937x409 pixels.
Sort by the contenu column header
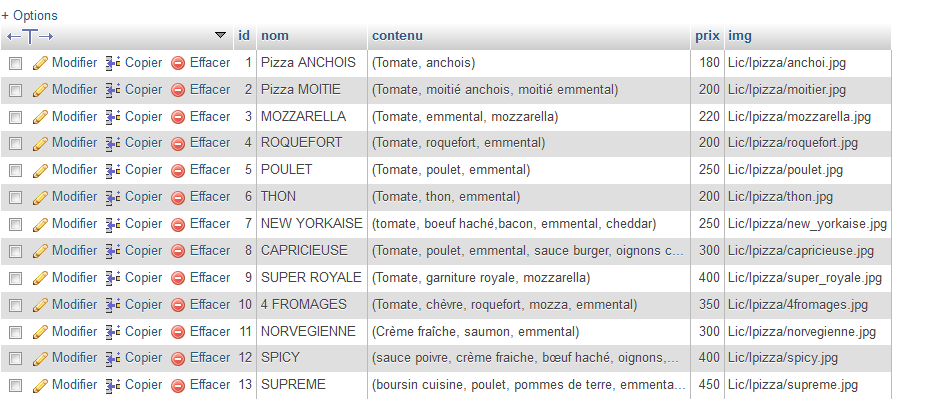(x=397, y=35)
